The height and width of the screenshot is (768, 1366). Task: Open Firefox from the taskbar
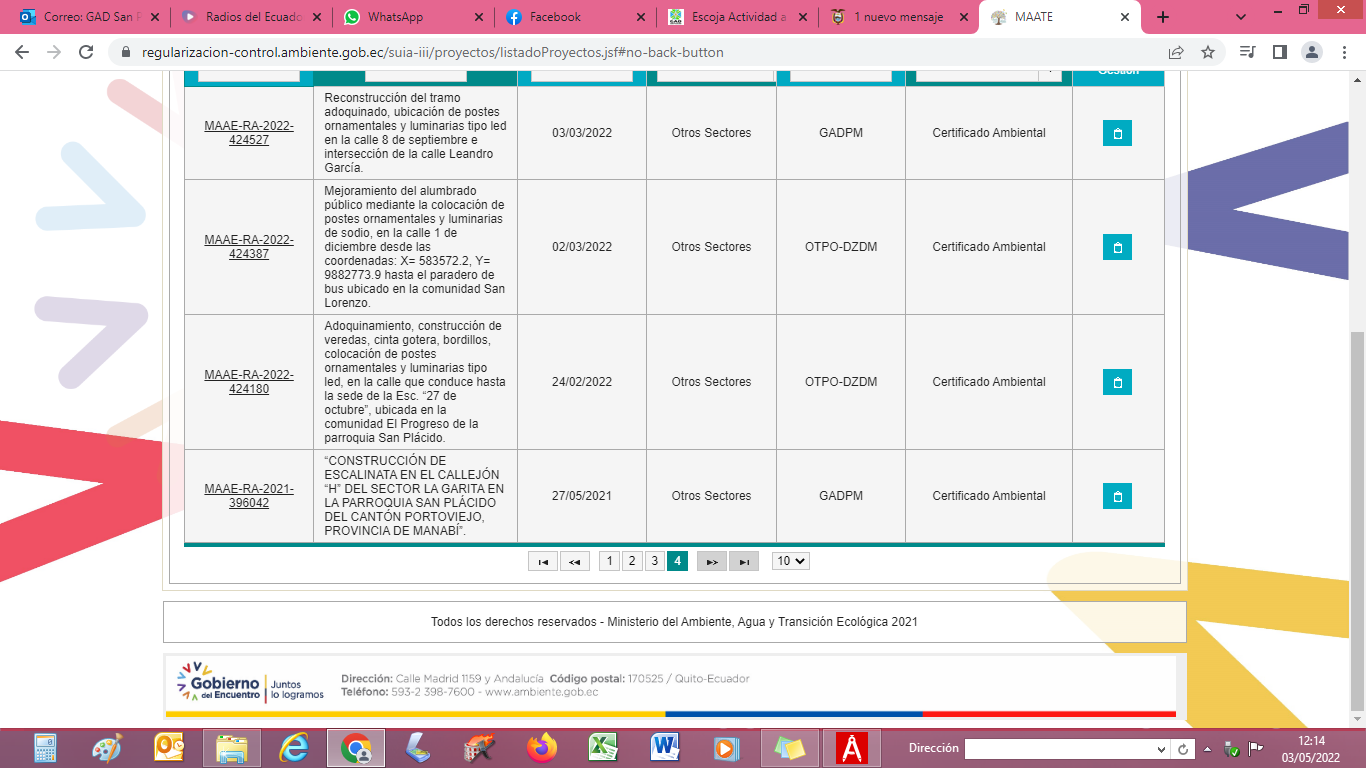[x=542, y=748]
